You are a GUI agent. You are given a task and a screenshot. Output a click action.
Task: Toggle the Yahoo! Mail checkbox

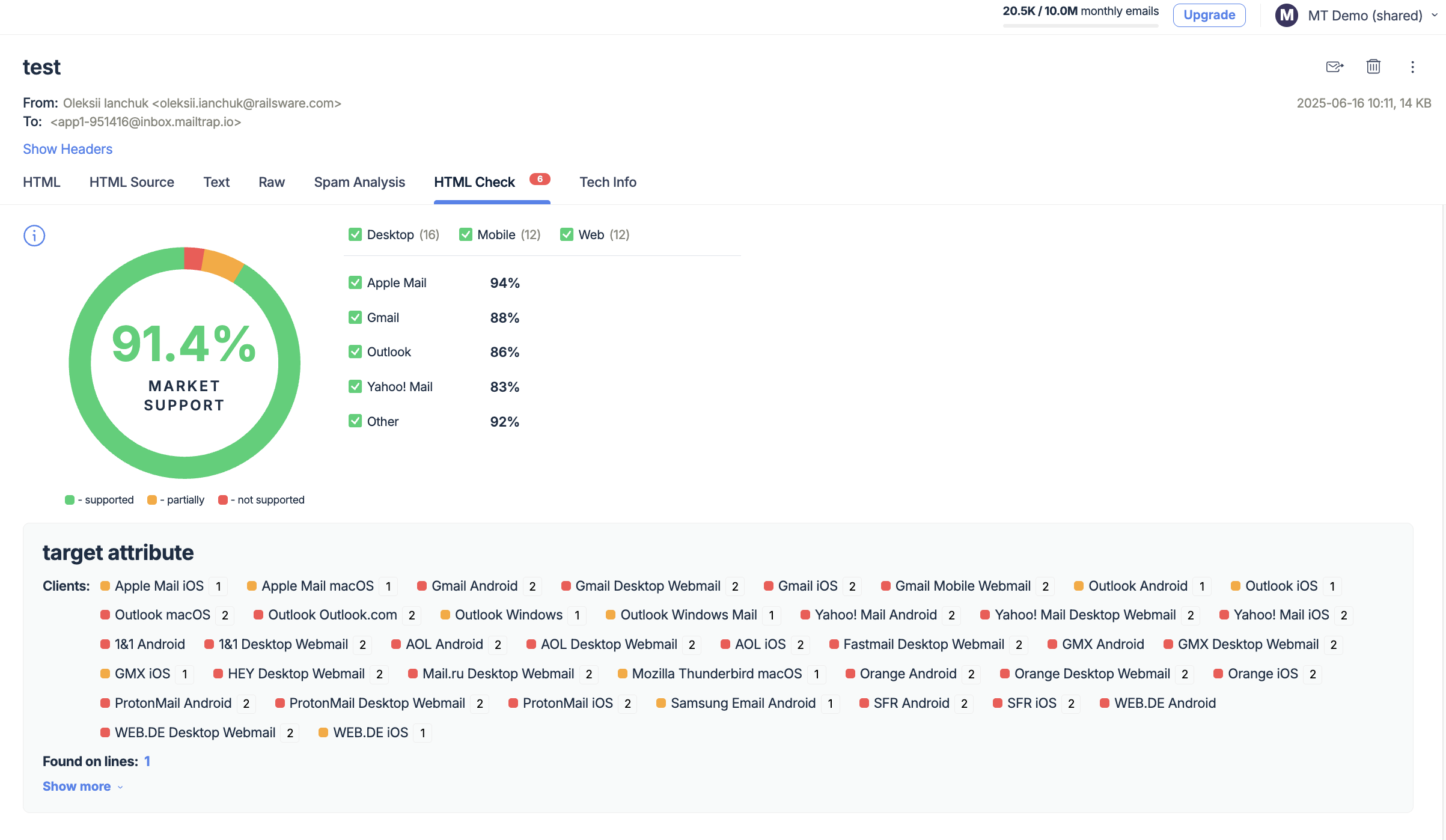[x=355, y=386]
